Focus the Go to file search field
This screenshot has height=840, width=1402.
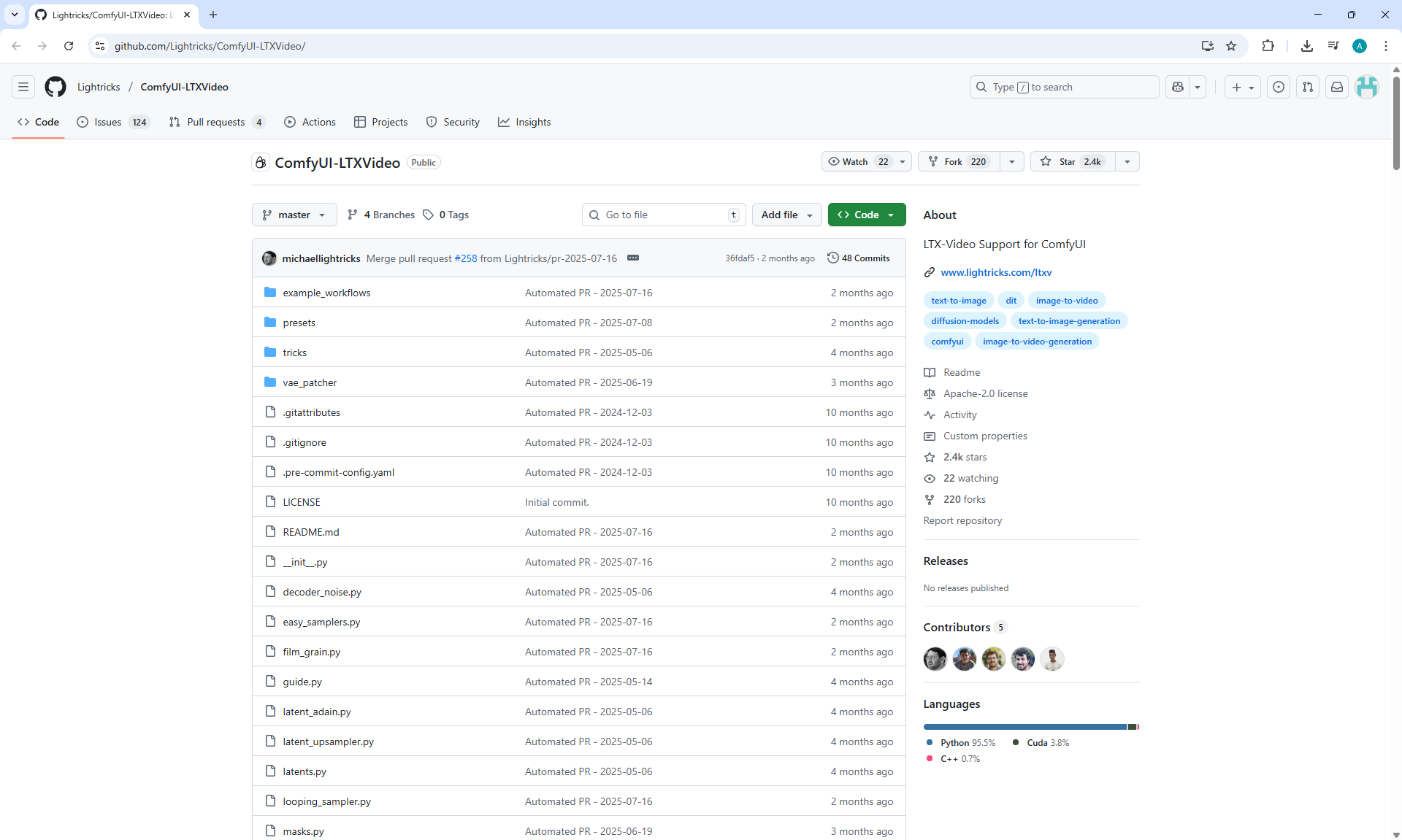point(663,215)
